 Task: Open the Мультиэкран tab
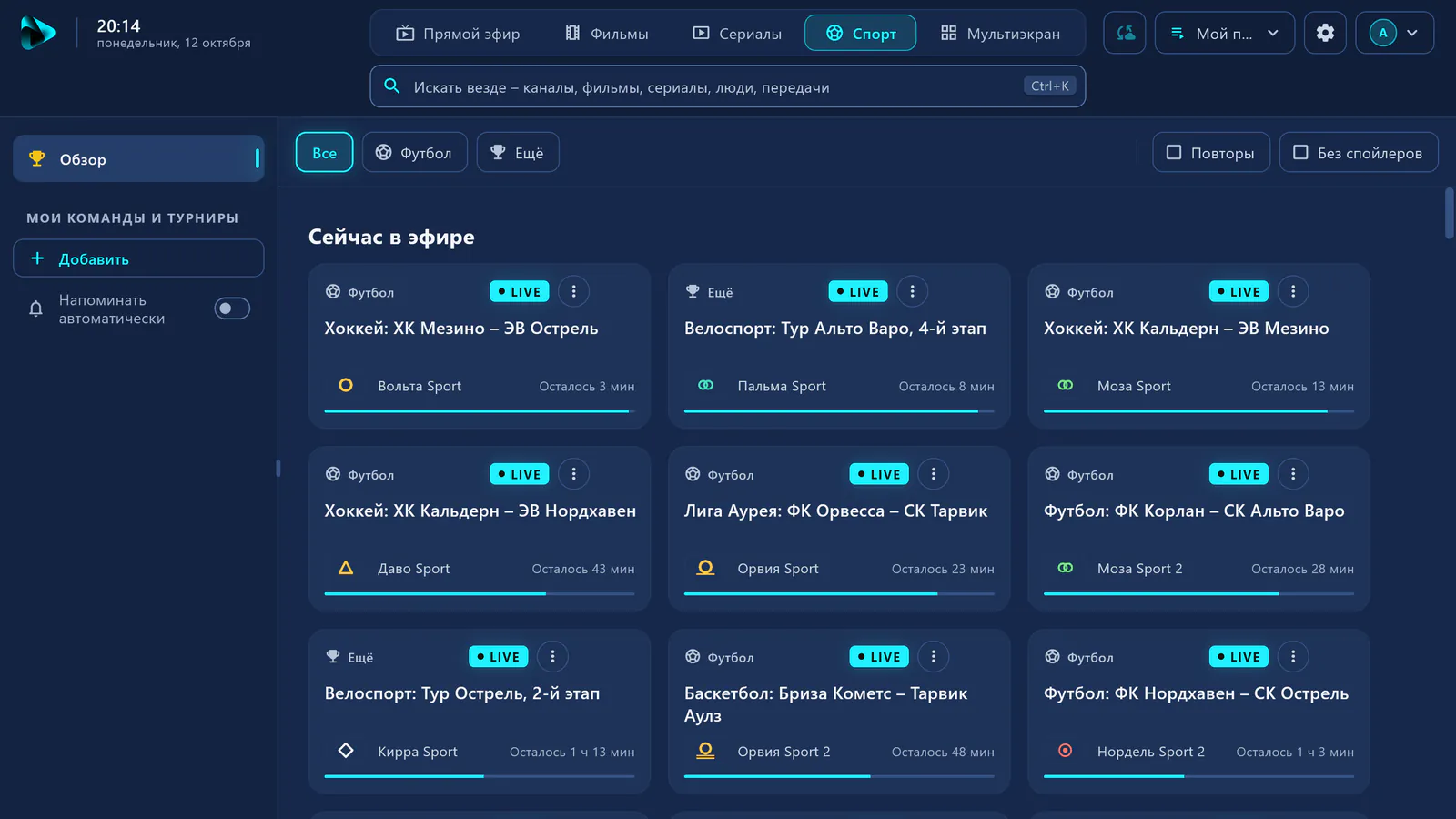coord(1000,34)
